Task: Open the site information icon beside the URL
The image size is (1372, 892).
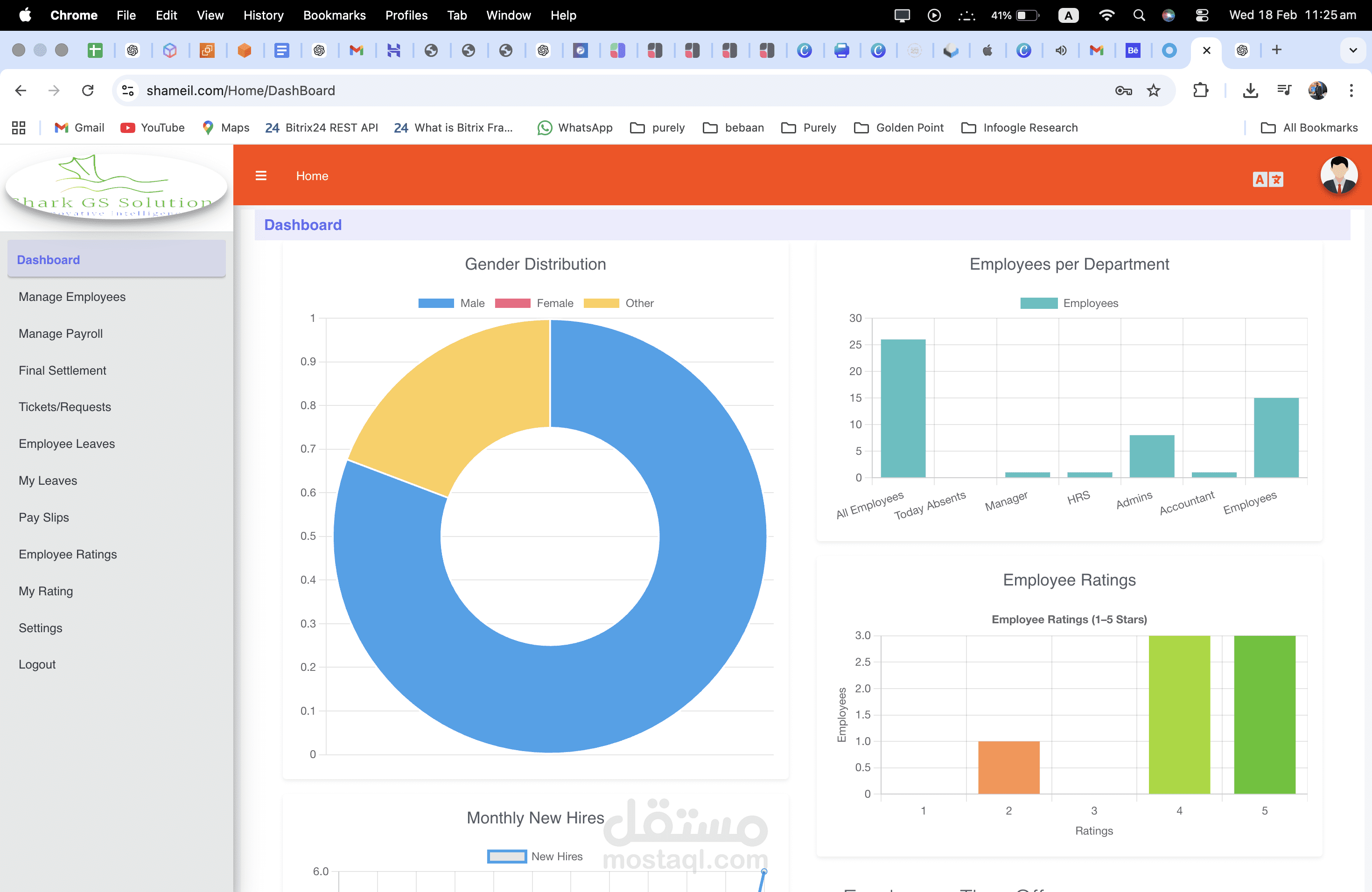Action: (x=128, y=91)
